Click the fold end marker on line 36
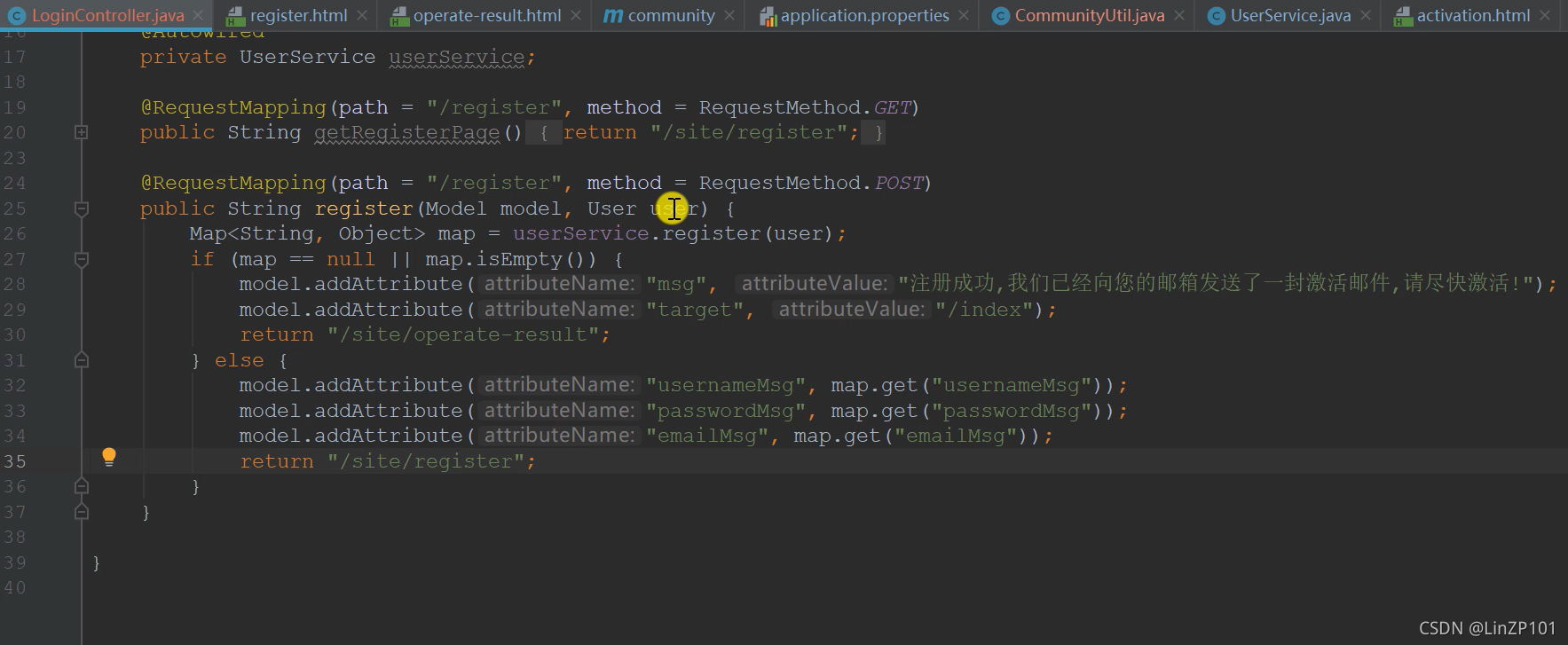Viewport: 1568px width, 645px height. click(81, 486)
